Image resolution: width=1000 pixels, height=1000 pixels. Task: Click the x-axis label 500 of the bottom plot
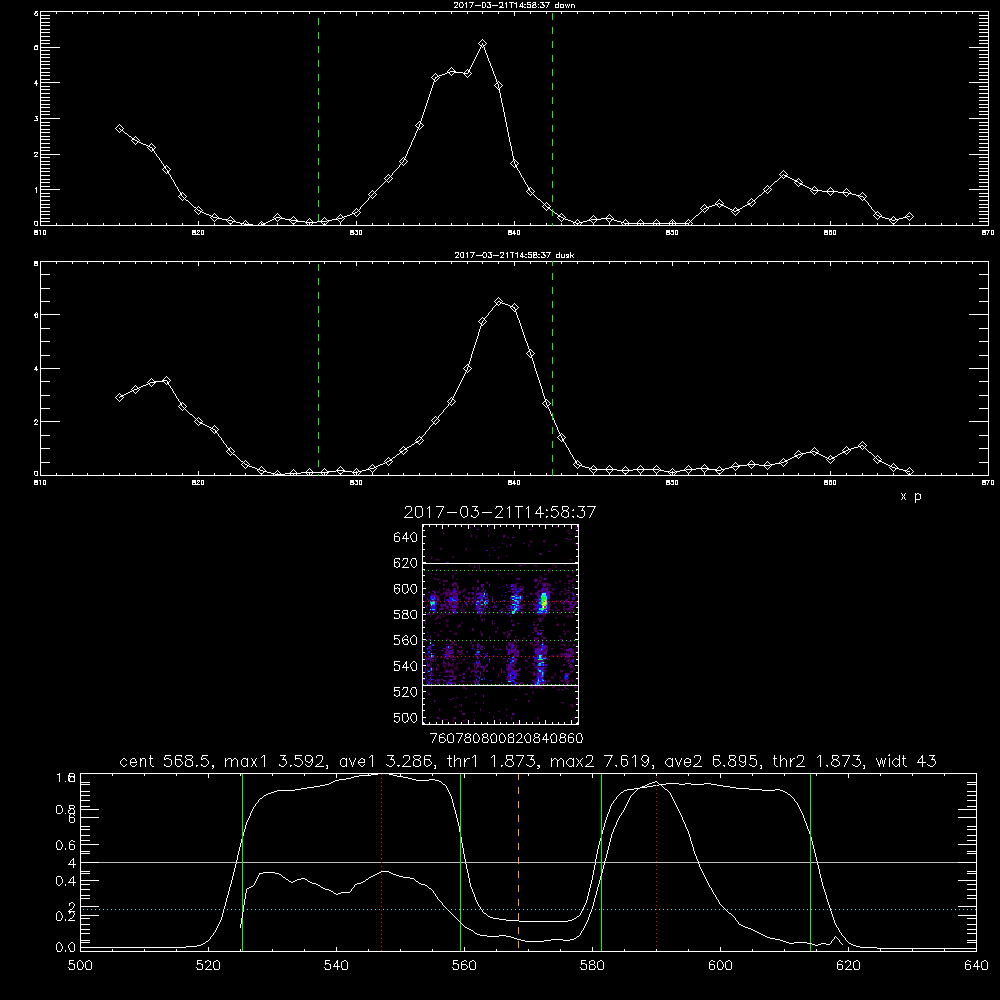pos(80,966)
